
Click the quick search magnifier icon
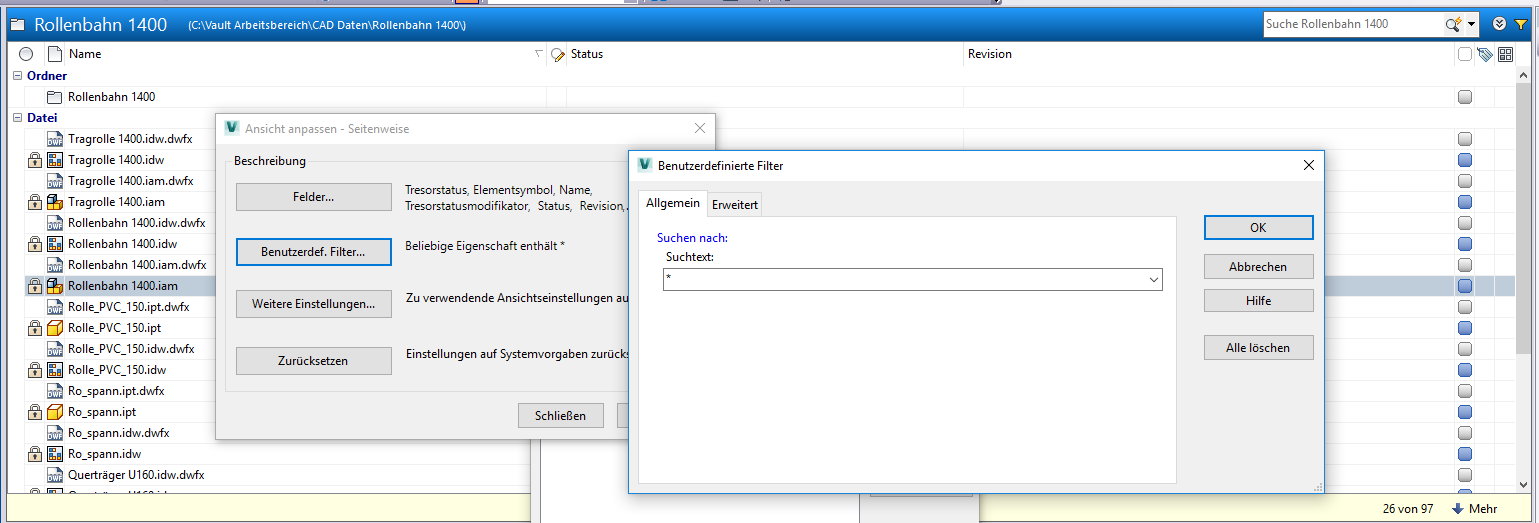tap(1452, 24)
